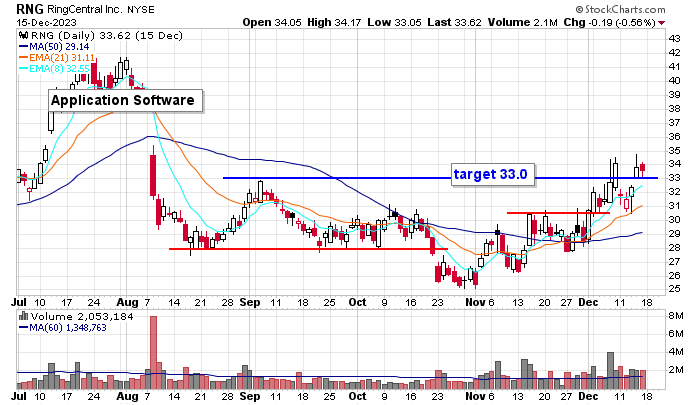The width and height of the screenshot is (700, 405).
Task: Click the target 33.0 annotation label
Action: tap(493, 174)
